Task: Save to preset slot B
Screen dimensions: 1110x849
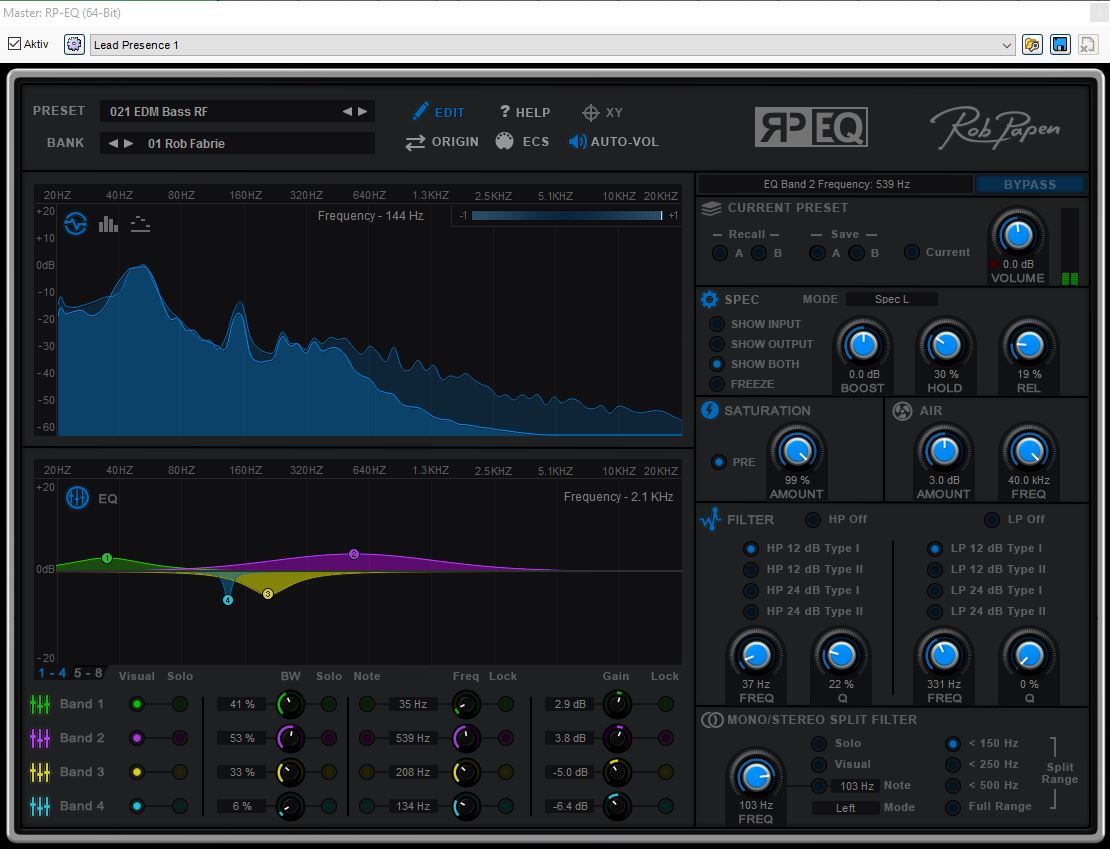Action: [x=857, y=253]
